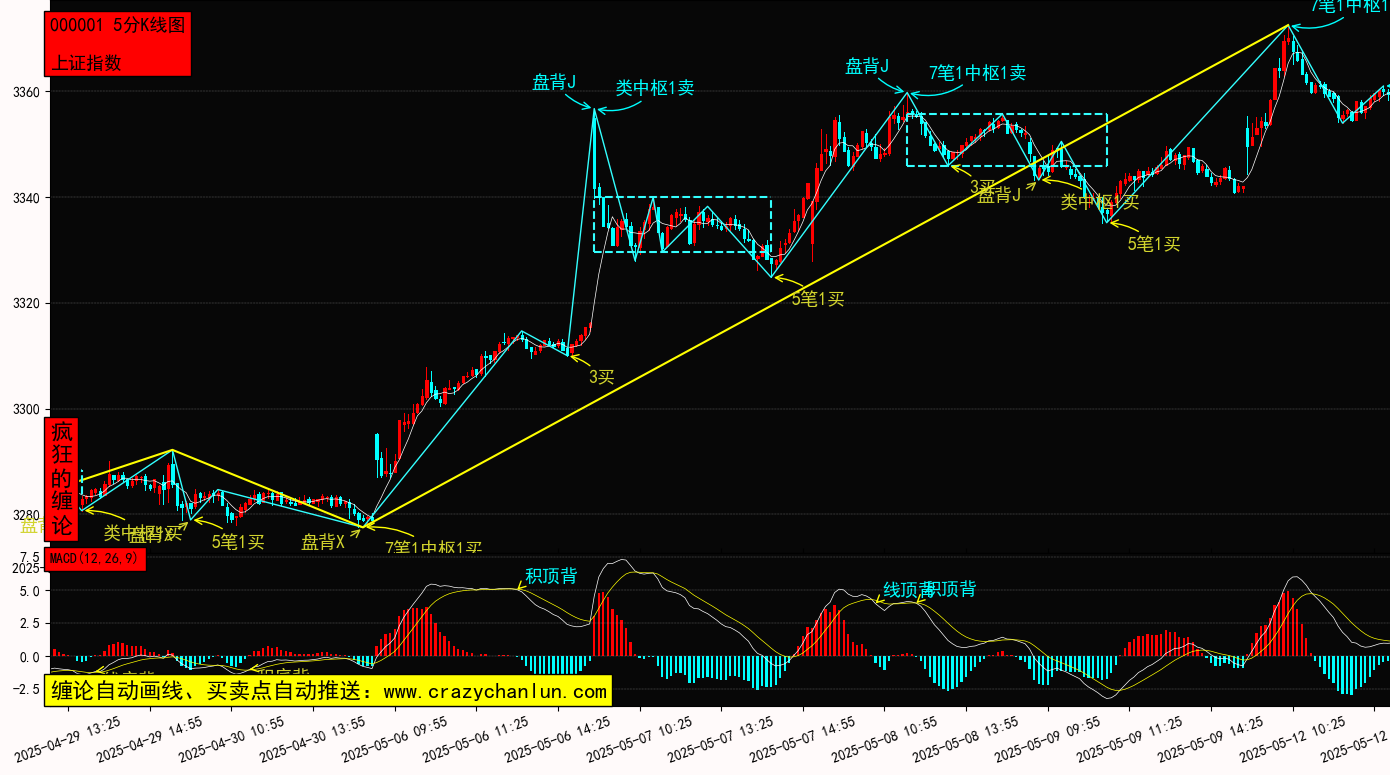
Task: Select the 2025-05-06 09:55 time label
Action: click(x=395, y=738)
